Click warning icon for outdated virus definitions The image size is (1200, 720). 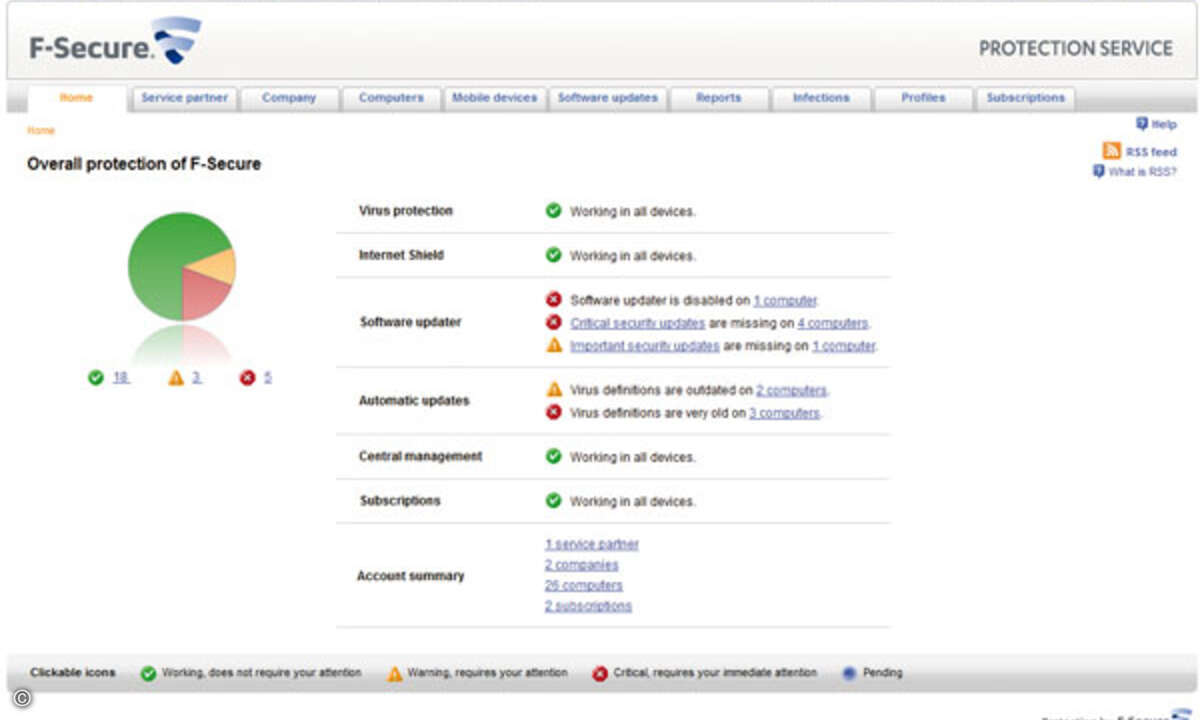pos(553,389)
